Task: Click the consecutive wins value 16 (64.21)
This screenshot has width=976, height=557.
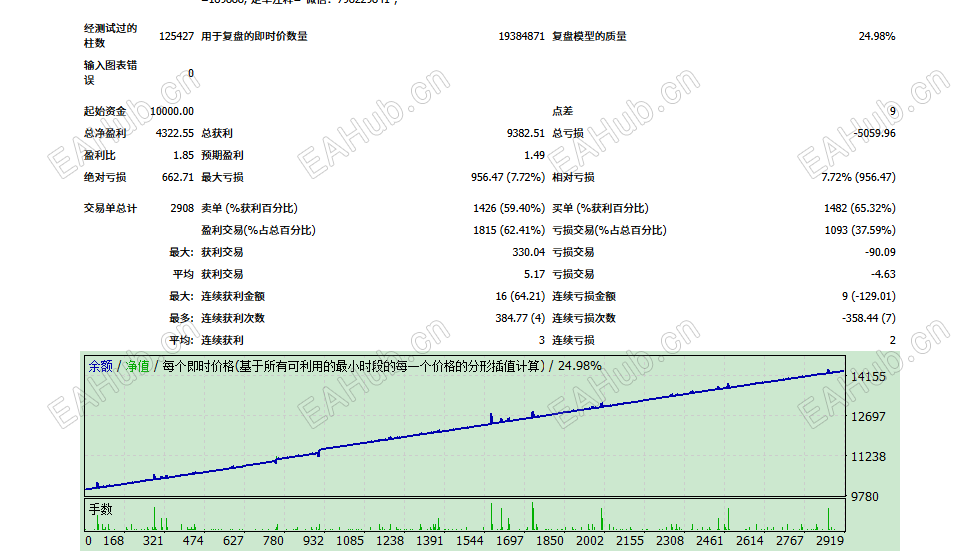Action: tap(520, 296)
